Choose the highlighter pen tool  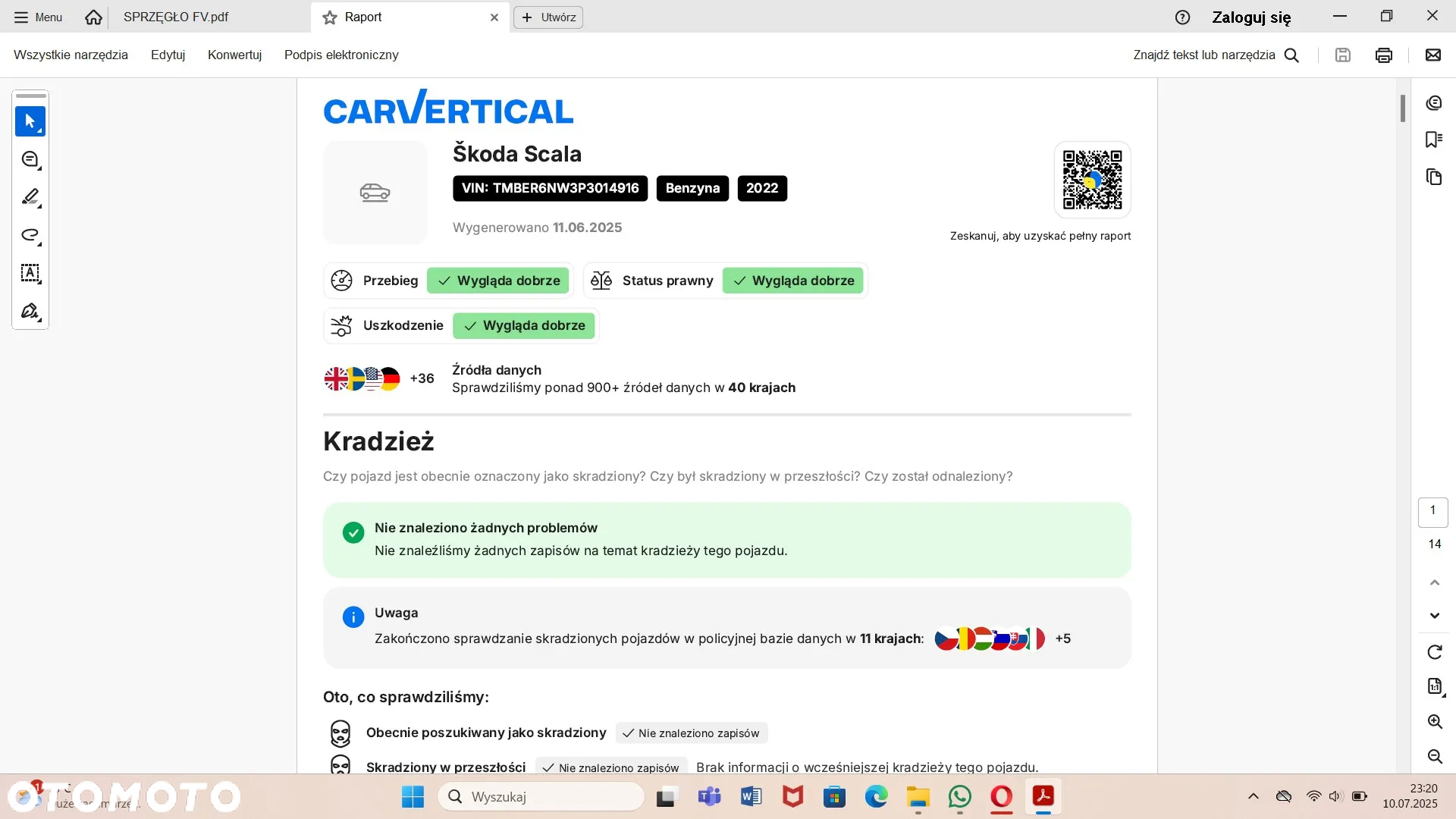[30, 197]
